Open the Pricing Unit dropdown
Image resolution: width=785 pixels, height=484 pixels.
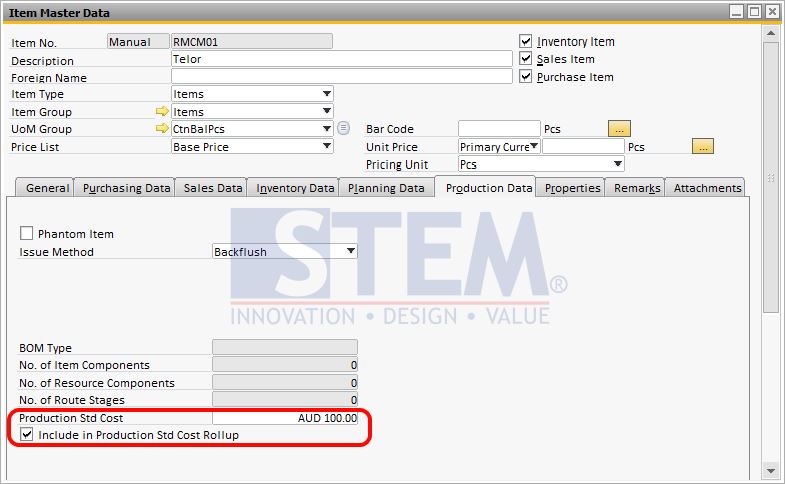pyautogui.click(x=618, y=164)
